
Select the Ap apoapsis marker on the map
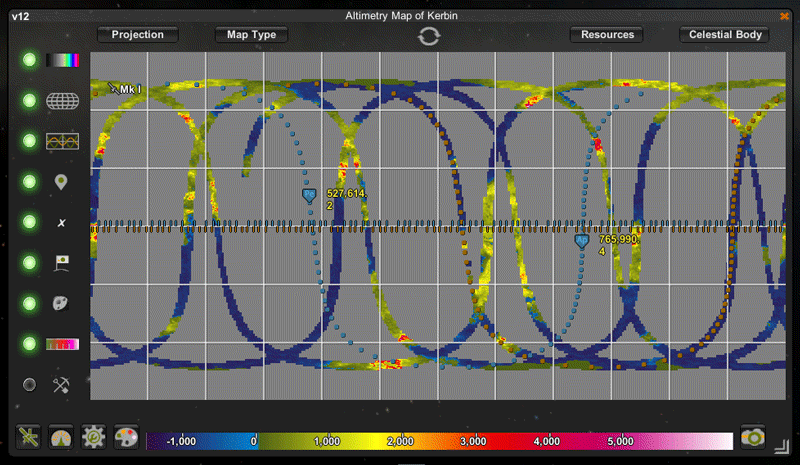coord(582,240)
